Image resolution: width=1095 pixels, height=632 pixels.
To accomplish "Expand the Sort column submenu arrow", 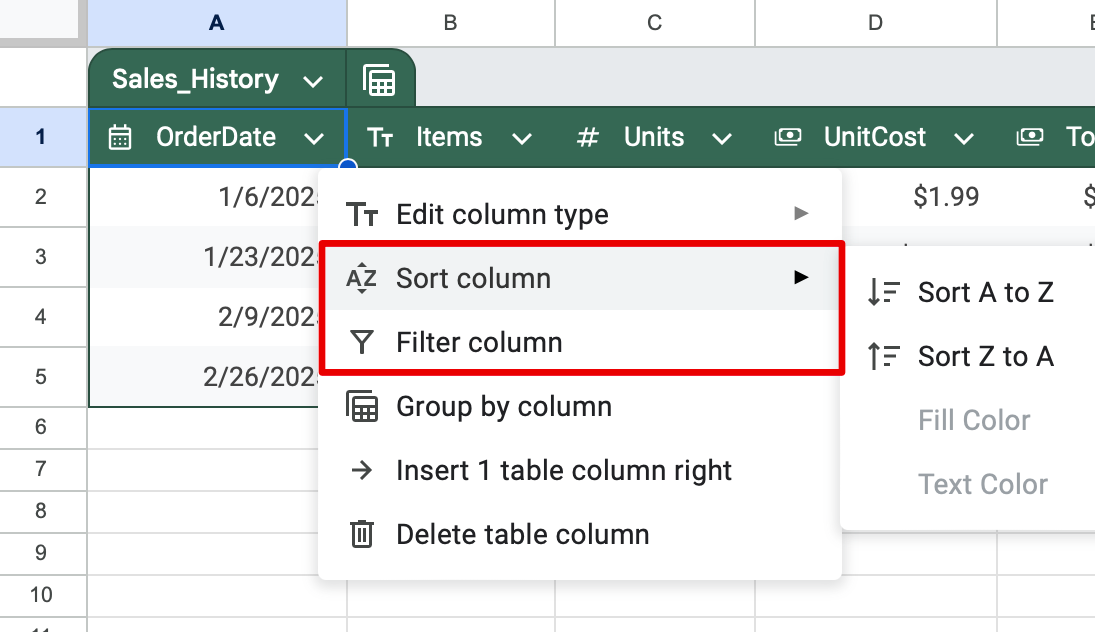I will click(802, 278).
